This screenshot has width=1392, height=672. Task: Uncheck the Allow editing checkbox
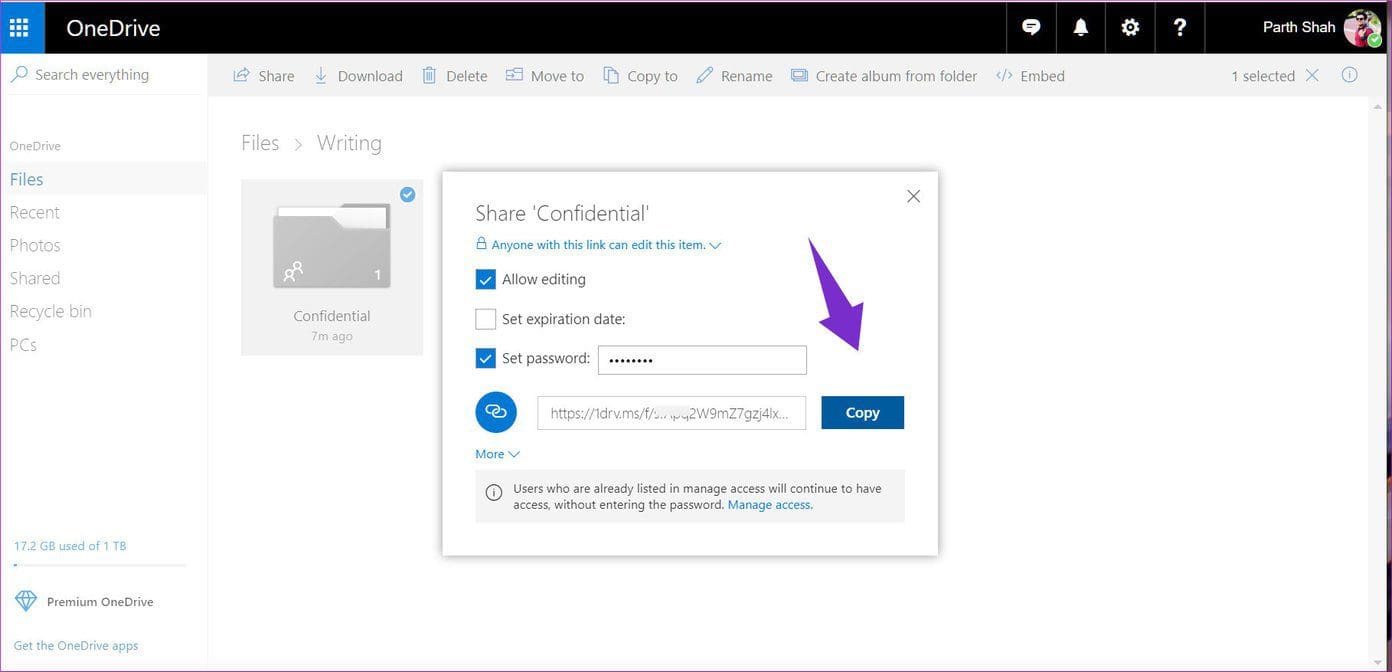coord(486,280)
